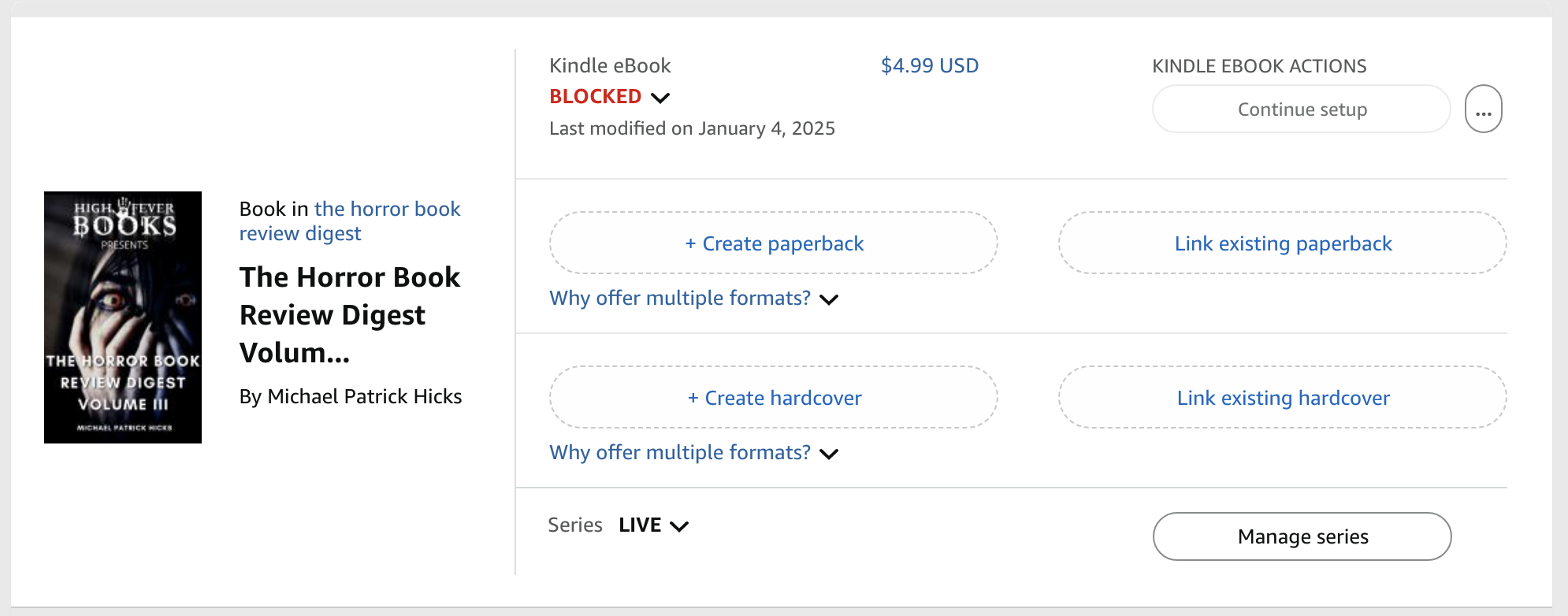Expand the BLOCKED status chevron
Screen dimensions: 1568x616
point(660,98)
